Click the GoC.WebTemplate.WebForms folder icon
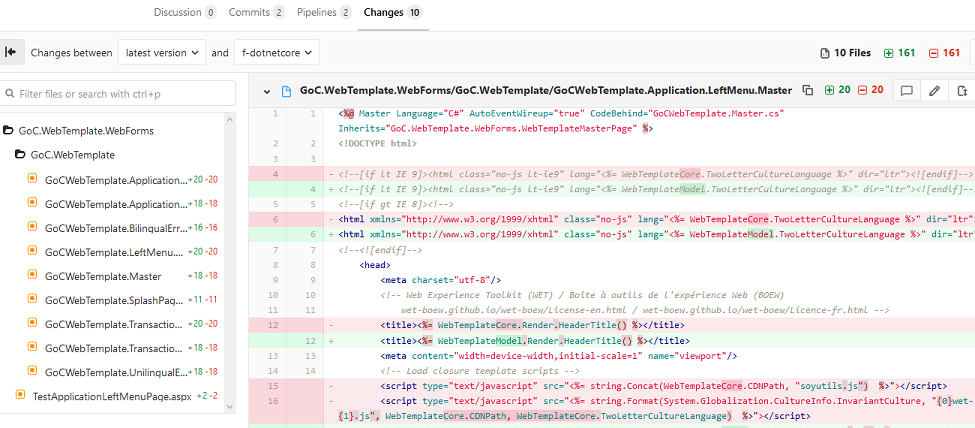This screenshot has height=428, width=975. 8,131
